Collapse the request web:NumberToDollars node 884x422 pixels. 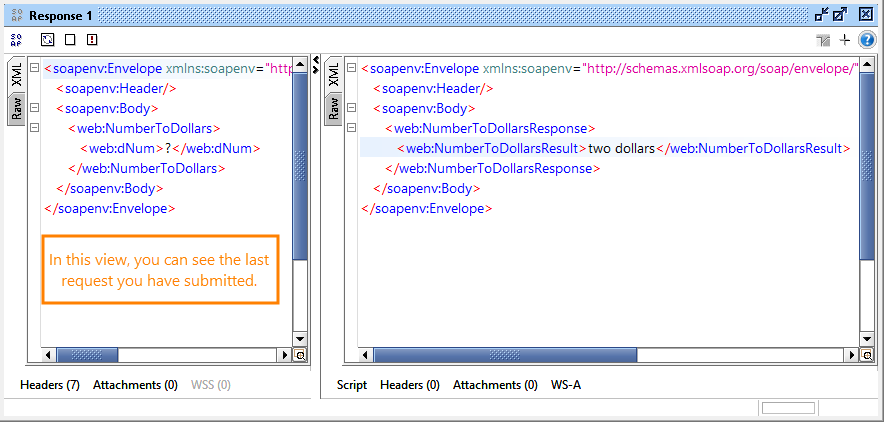tap(34, 128)
